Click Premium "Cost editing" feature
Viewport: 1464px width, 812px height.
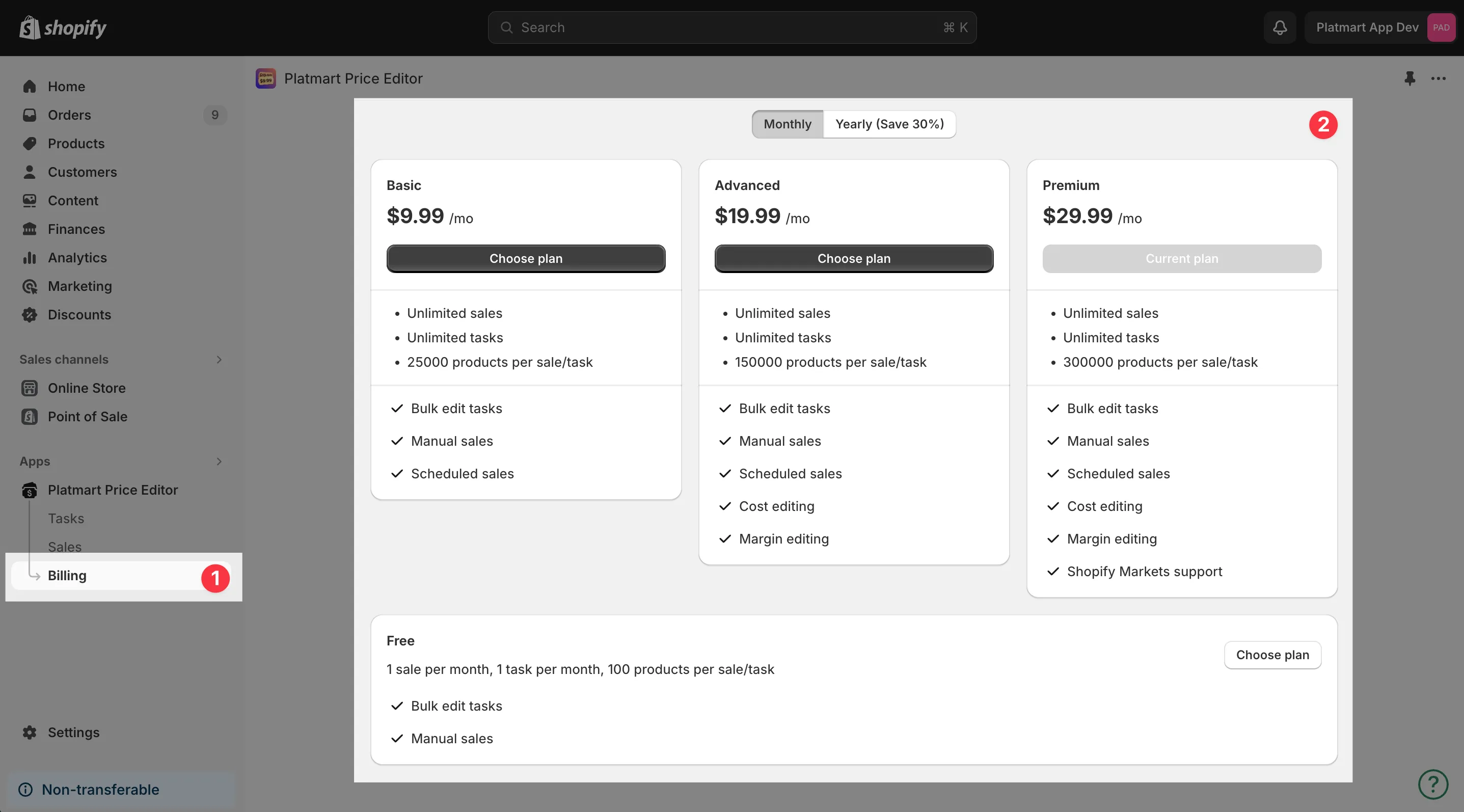(1104, 506)
